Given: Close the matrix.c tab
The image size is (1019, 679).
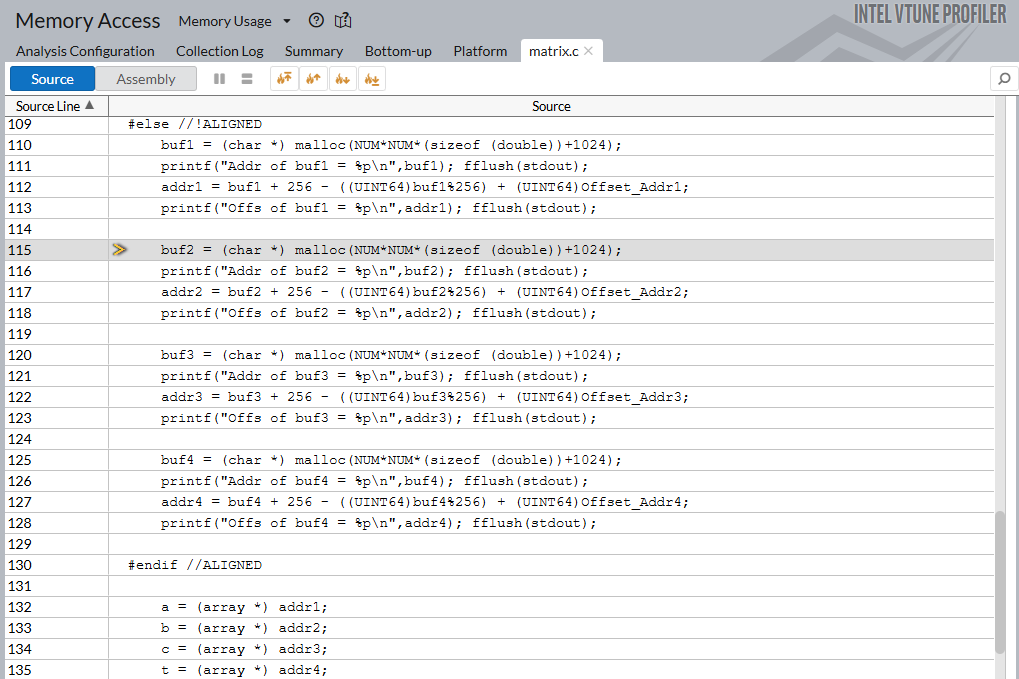Looking at the screenshot, I should tap(589, 51).
